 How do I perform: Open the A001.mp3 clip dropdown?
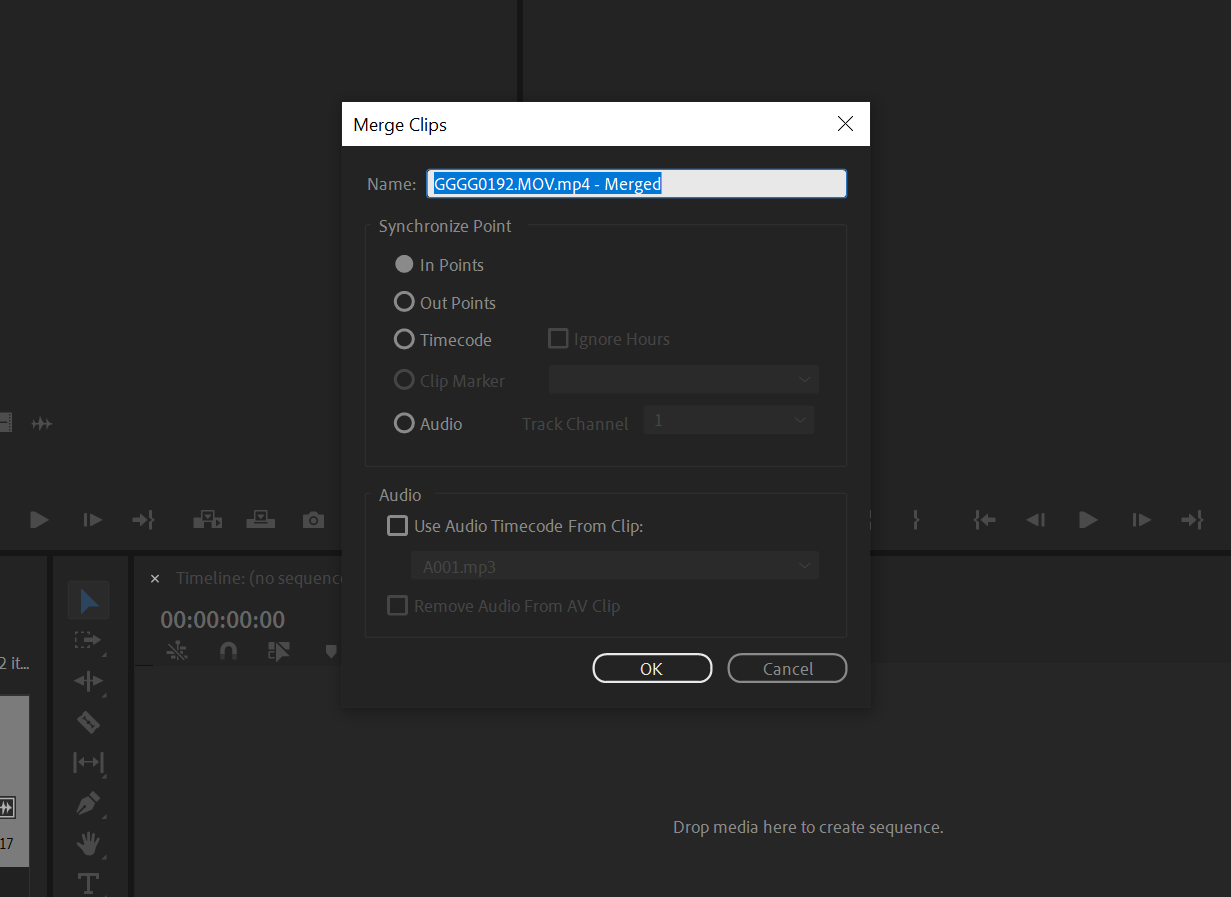(x=614, y=566)
